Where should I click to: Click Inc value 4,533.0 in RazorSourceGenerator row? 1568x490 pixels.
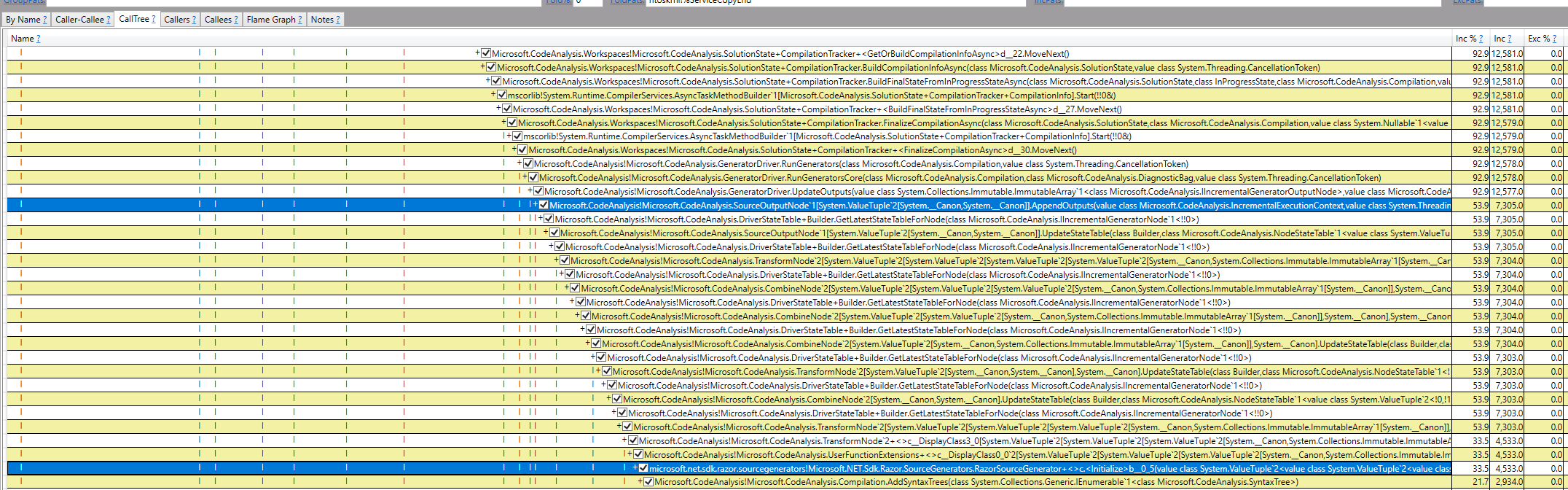1508,469
